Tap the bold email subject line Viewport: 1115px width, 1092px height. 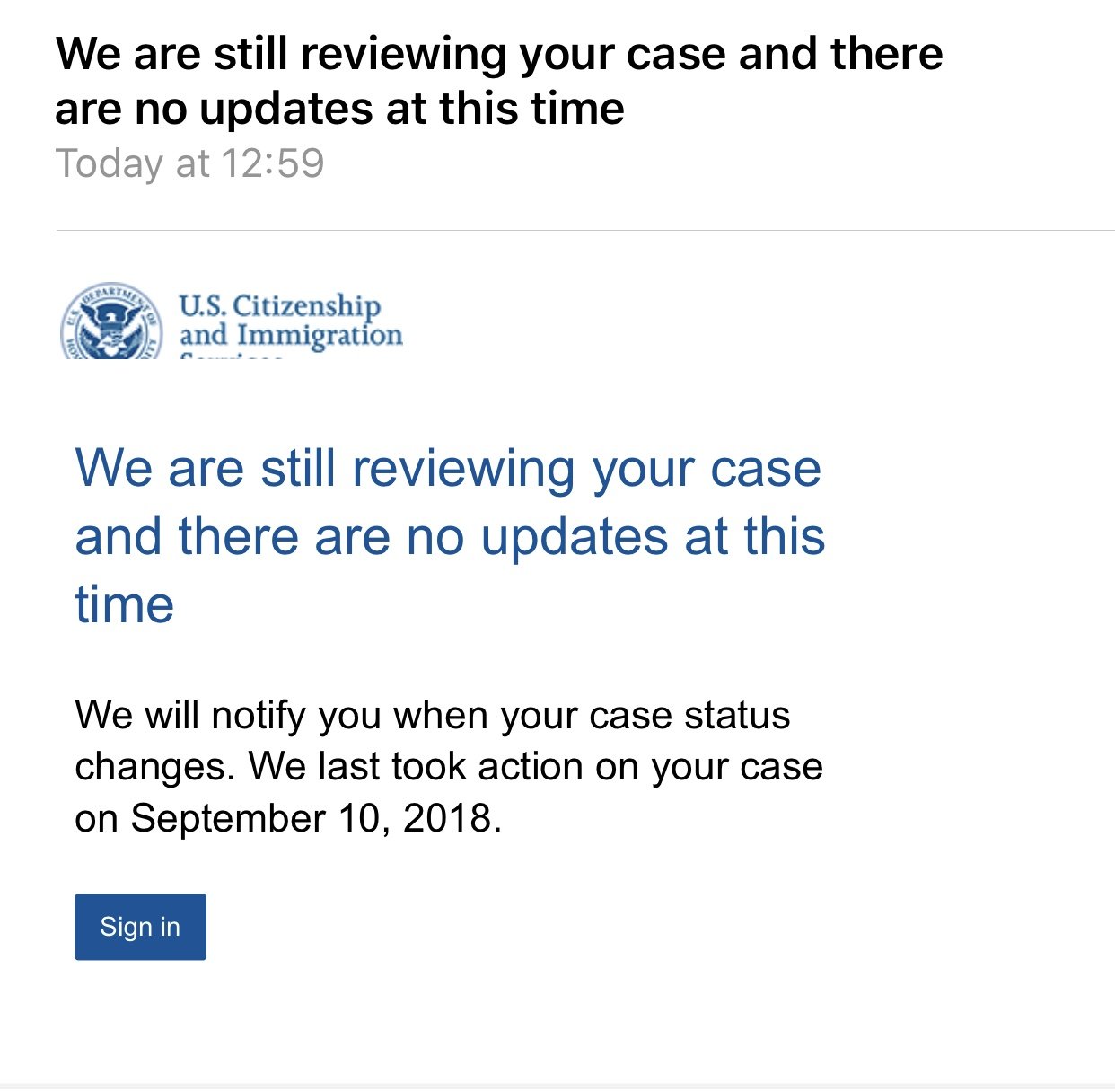click(x=499, y=81)
